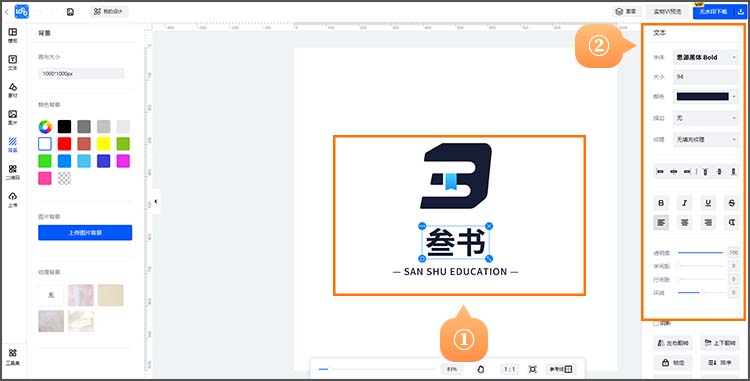750x381 pixels.
Task: Toggle Italic formatting button
Action: (x=684, y=203)
